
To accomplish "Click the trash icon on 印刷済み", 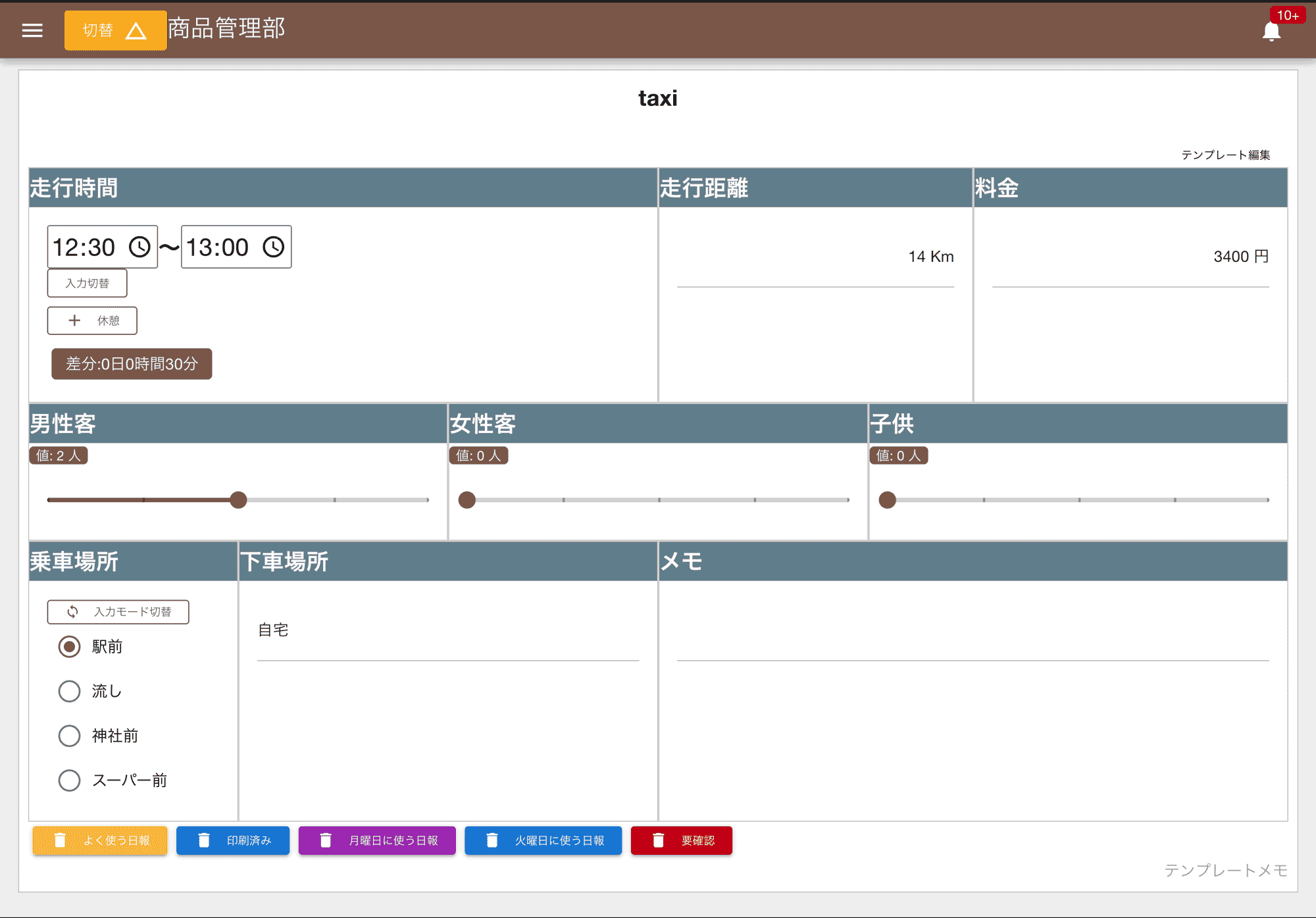I will pos(204,840).
